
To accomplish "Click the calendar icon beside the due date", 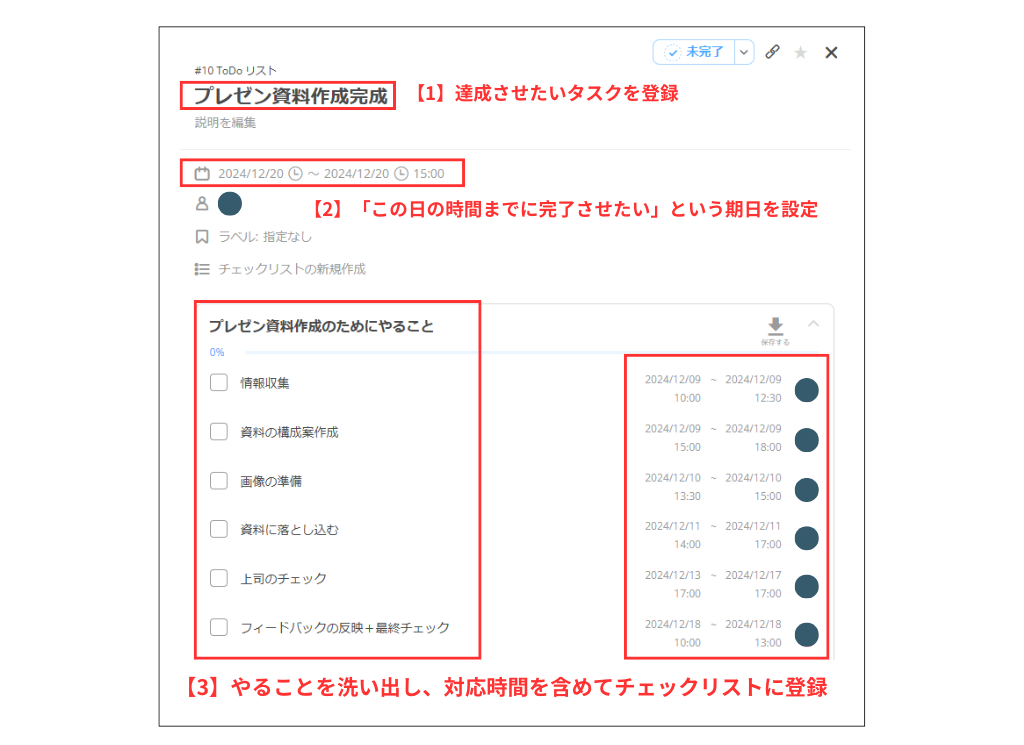I will [200, 172].
